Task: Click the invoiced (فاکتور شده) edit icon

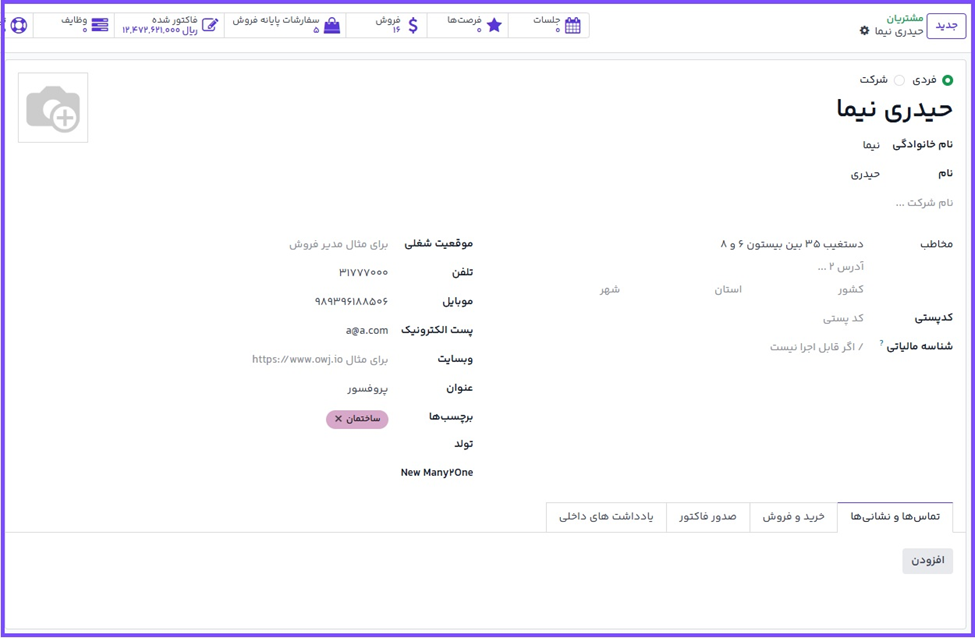Action: pos(210,25)
